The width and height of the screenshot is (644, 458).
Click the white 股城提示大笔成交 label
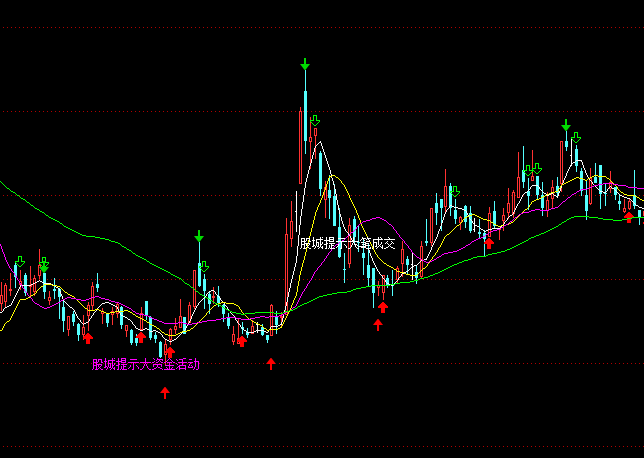pyautogui.click(x=347, y=243)
